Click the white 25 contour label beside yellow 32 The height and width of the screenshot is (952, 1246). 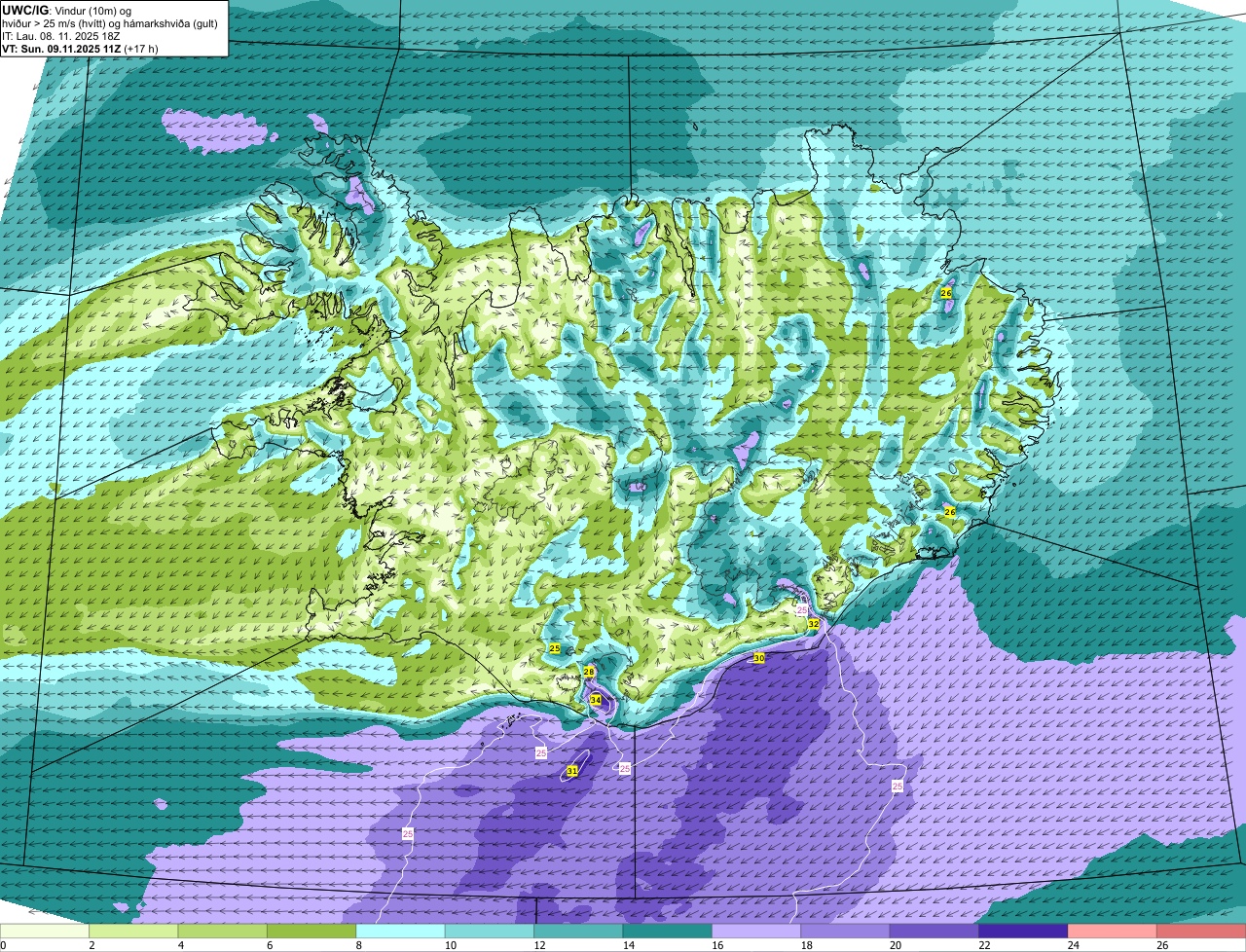click(x=802, y=610)
